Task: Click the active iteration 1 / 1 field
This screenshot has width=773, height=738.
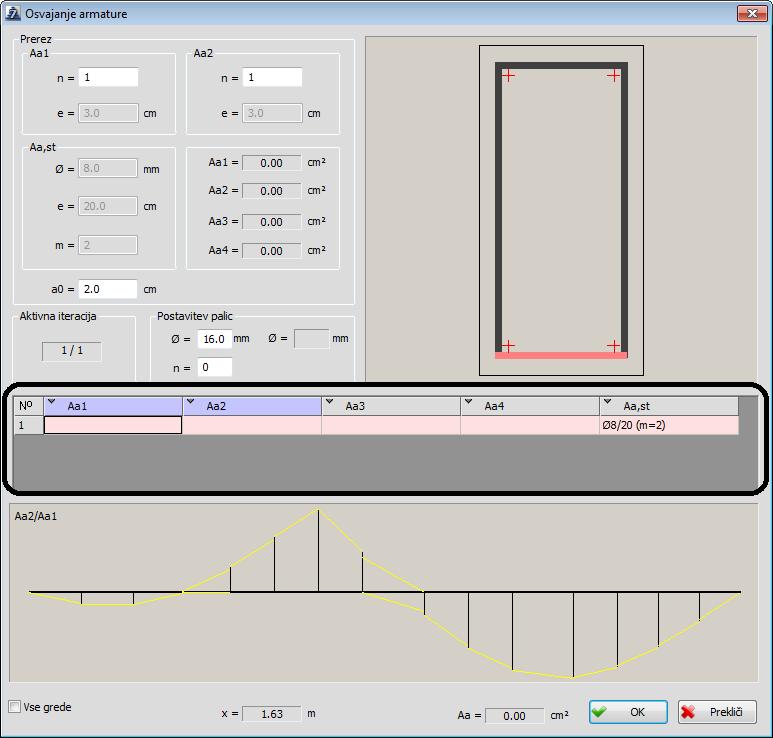Action: [x=72, y=351]
